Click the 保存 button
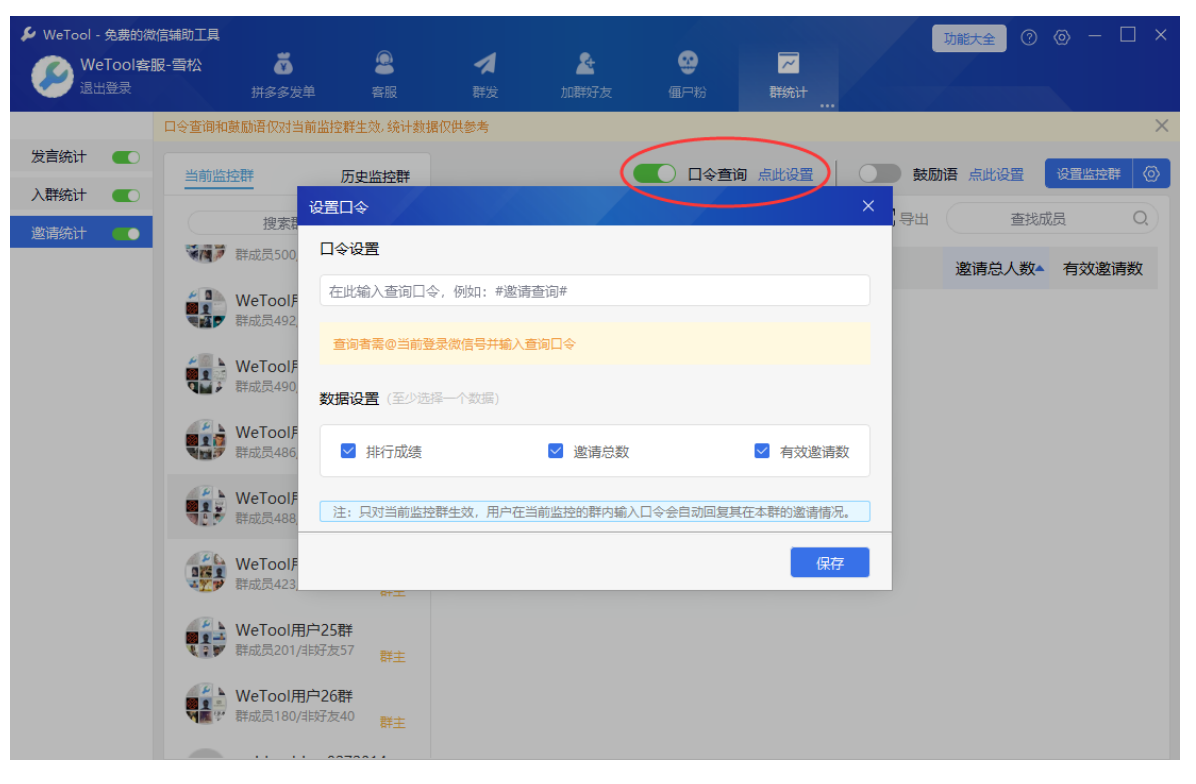The height and width of the screenshot is (784, 1196). 830,562
